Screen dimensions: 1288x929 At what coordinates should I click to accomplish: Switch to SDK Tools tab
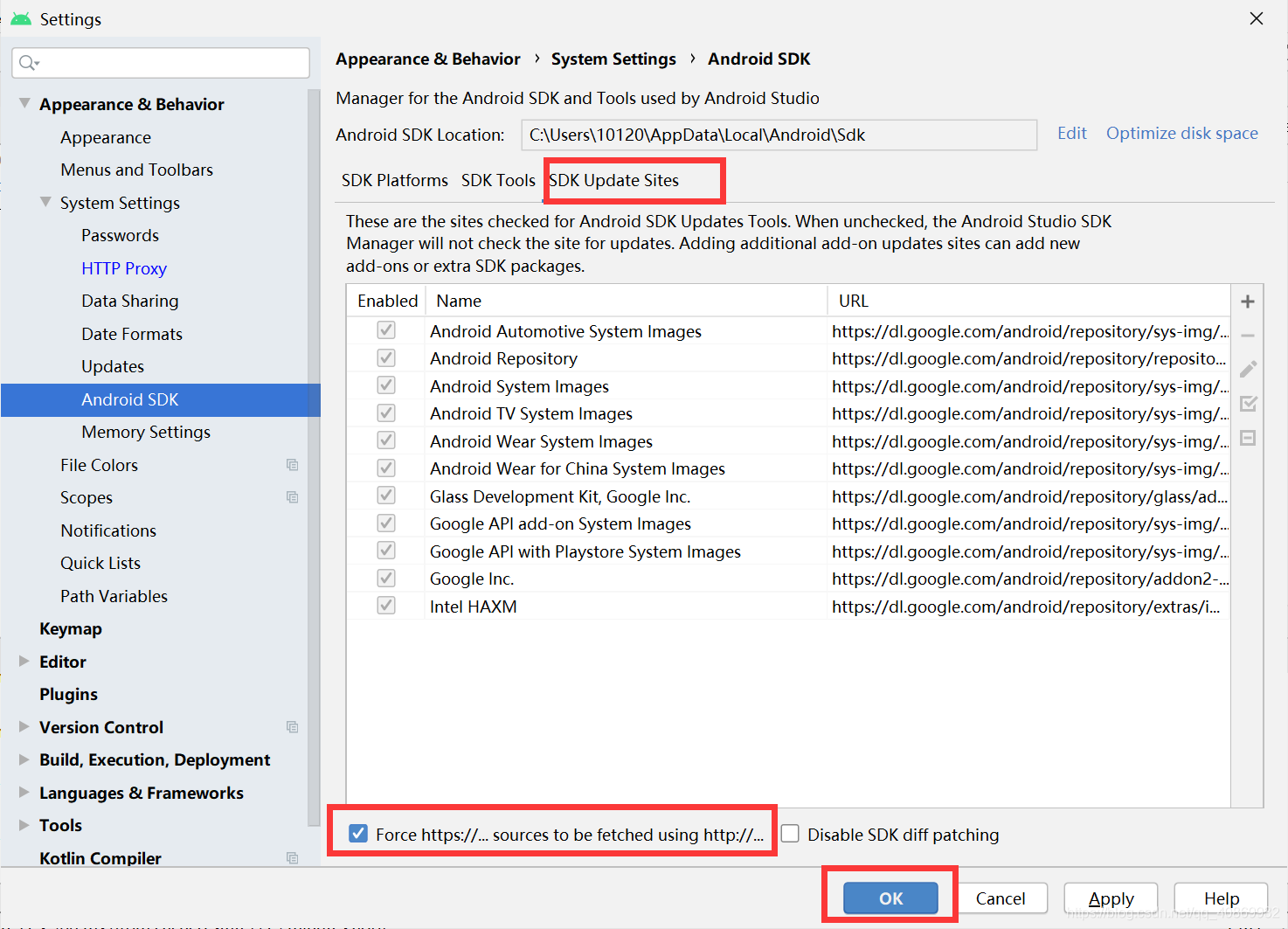pos(498,180)
